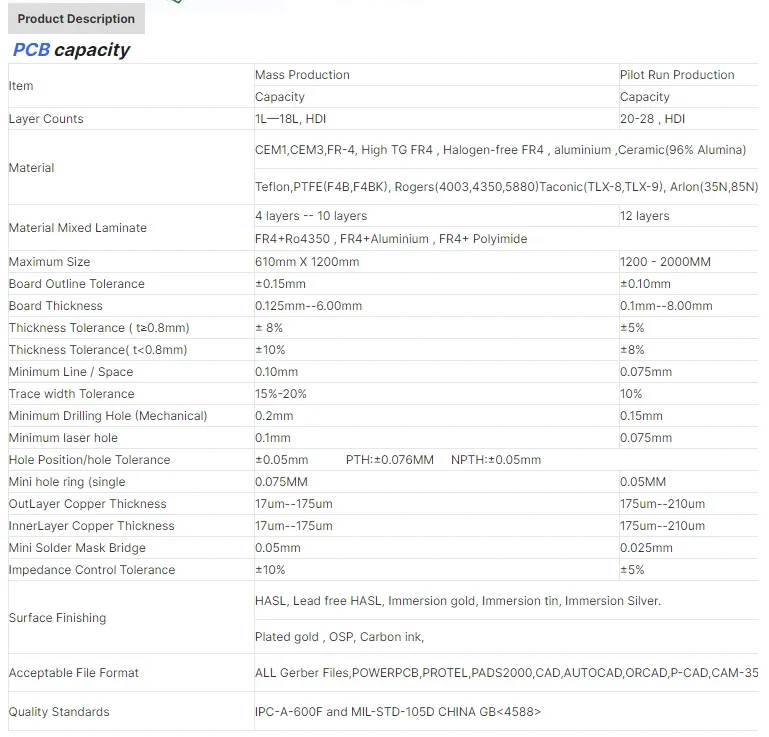Select the 'Item' header cell

click(21, 86)
